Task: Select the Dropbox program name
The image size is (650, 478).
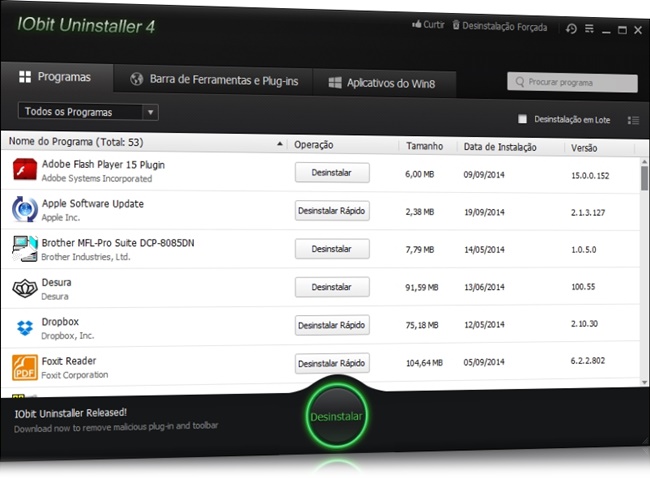Action: [x=60, y=321]
